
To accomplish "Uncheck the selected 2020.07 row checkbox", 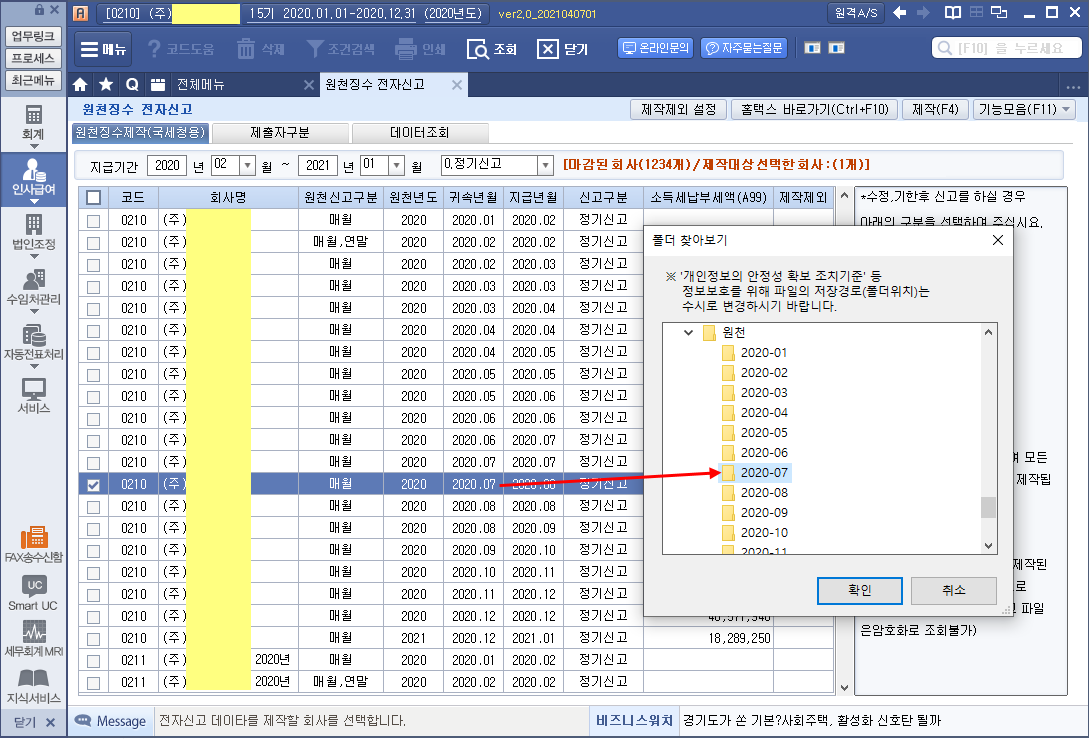I will 93,484.
